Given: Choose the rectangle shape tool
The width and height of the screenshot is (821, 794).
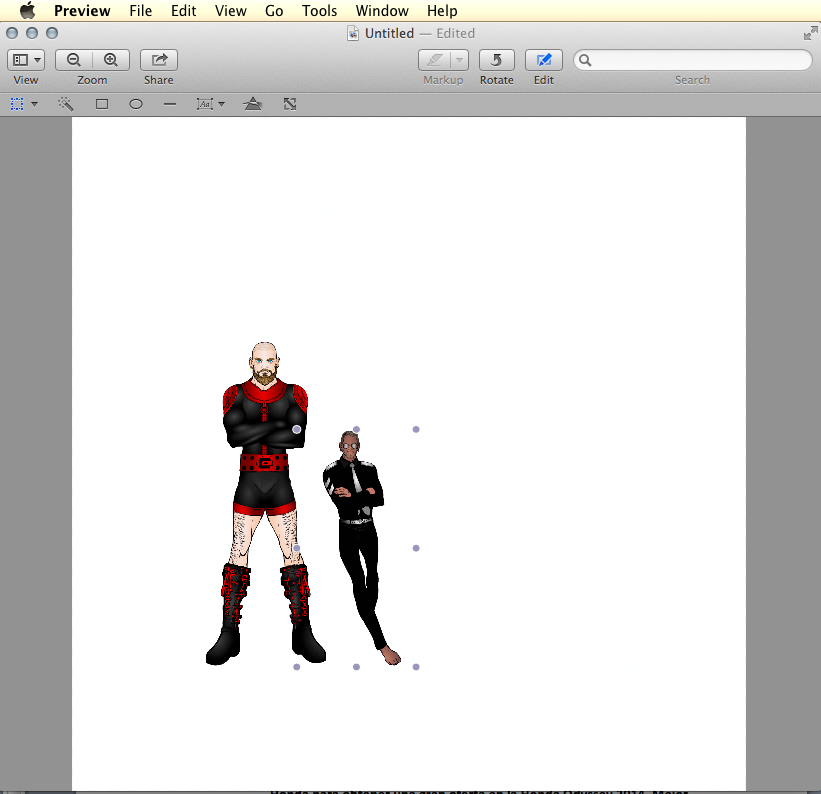Looking at the screenshot, I should coord(101,104).
